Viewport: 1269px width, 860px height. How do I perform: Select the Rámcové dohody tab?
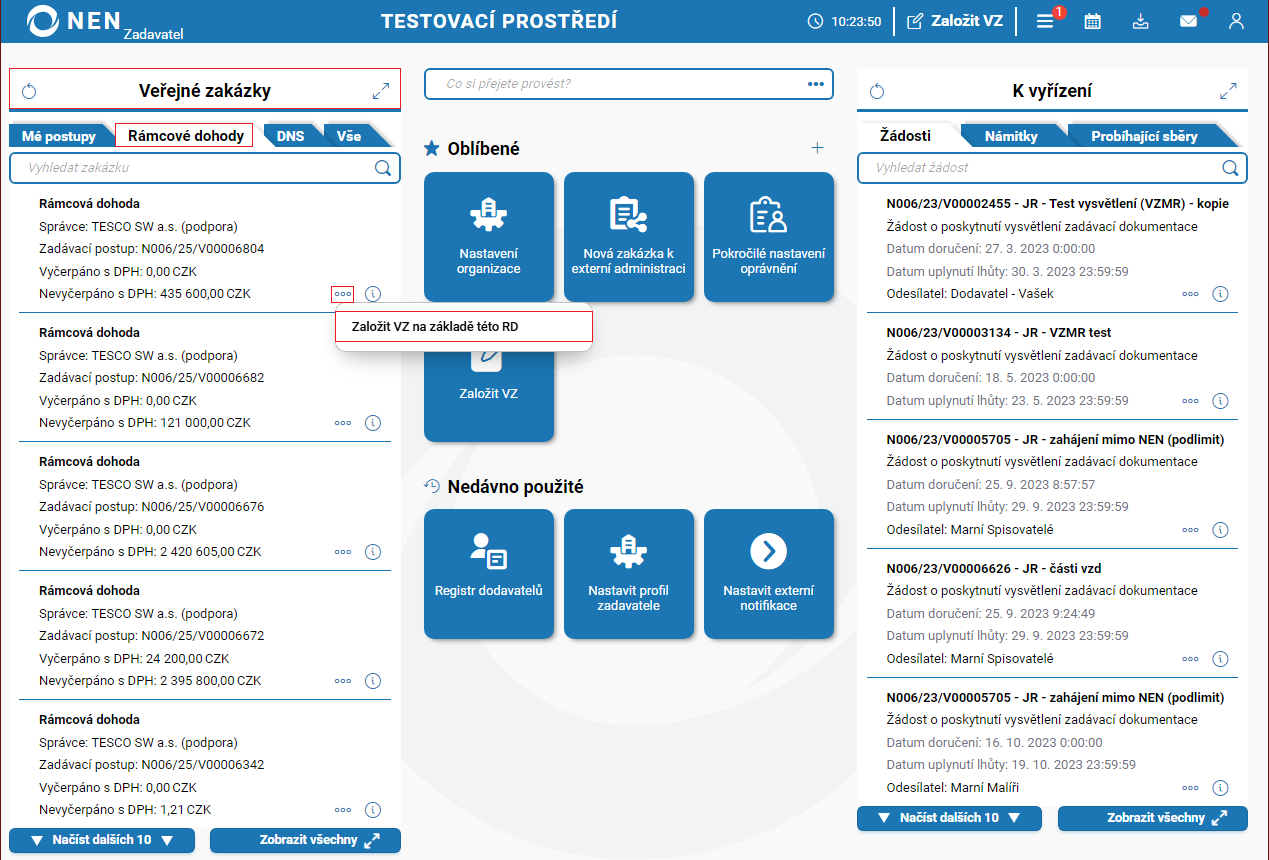pos(185,136)
